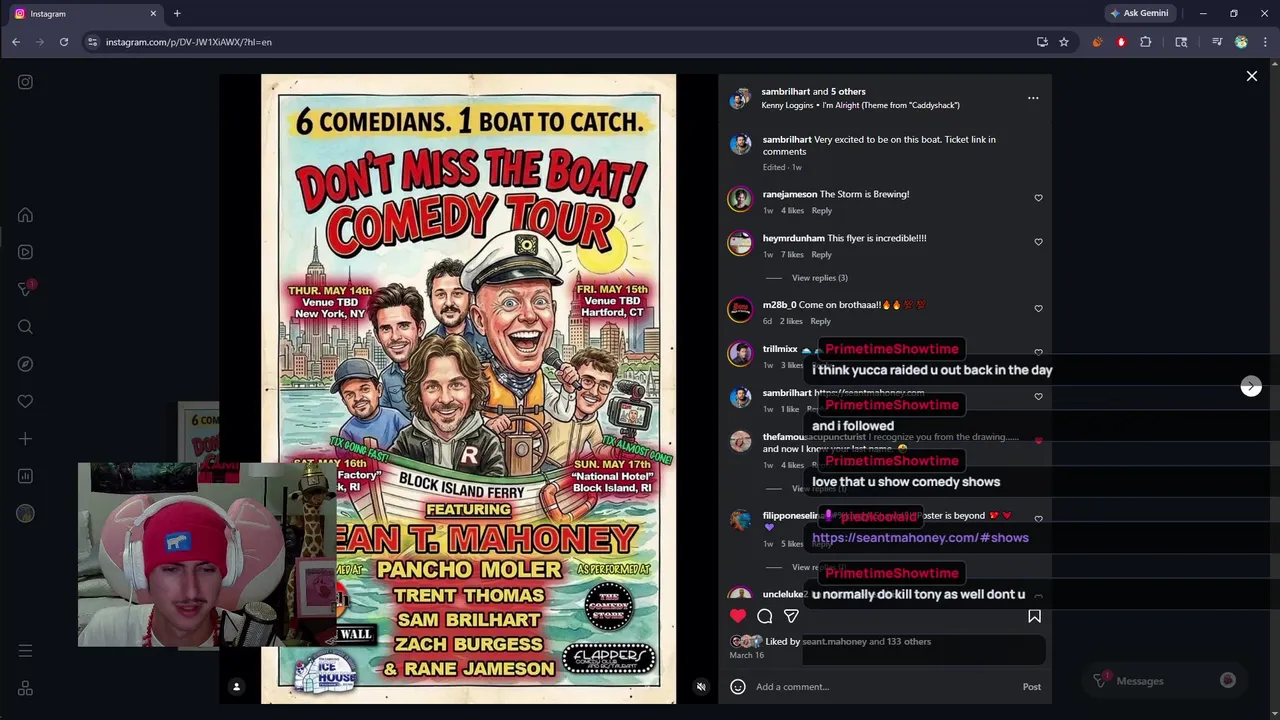
Task: View the 5 others collaborators
Action: 848,92
